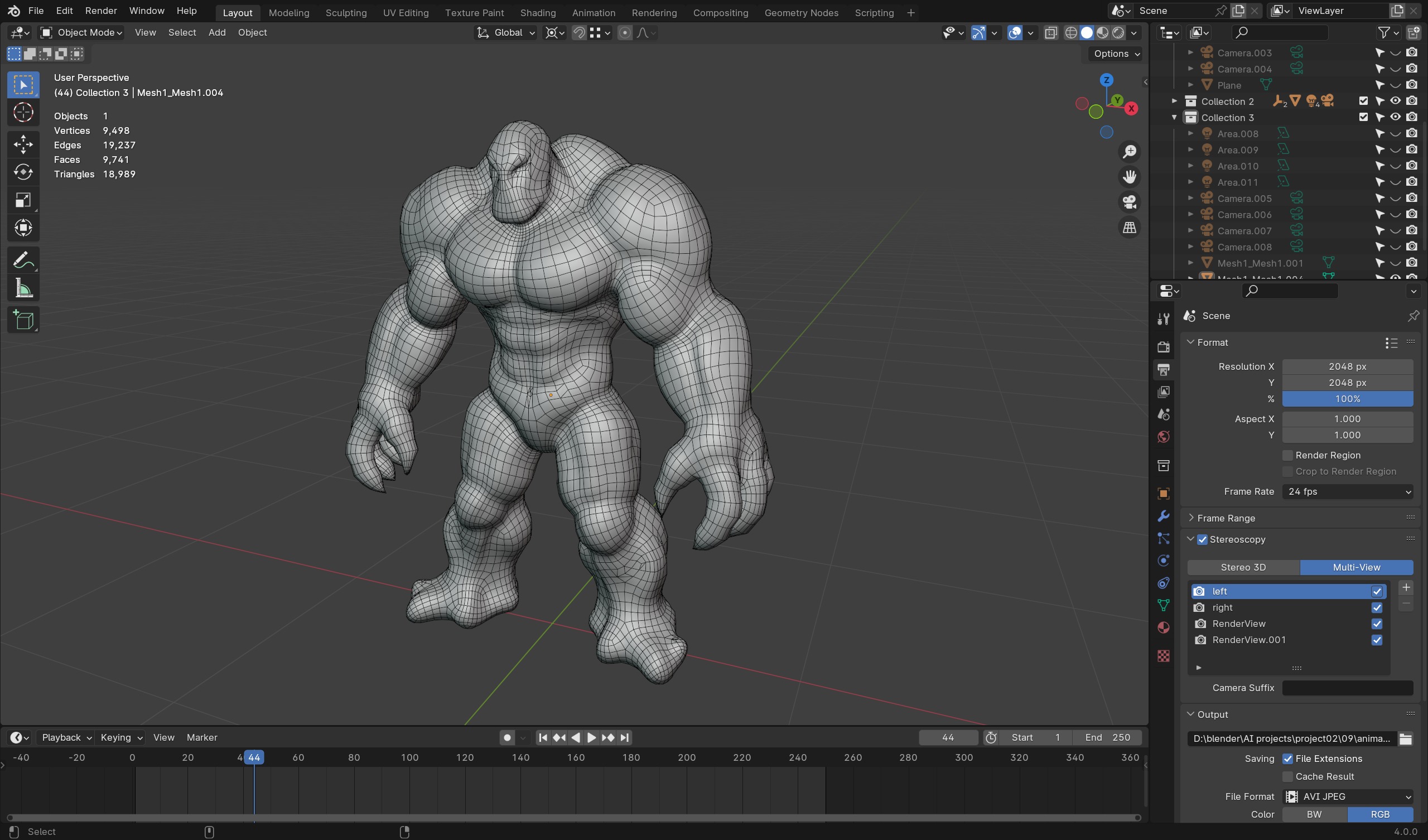Switch perspective/orthographic with grid icon
The image size is (1428, 840).
(1130, 228)
